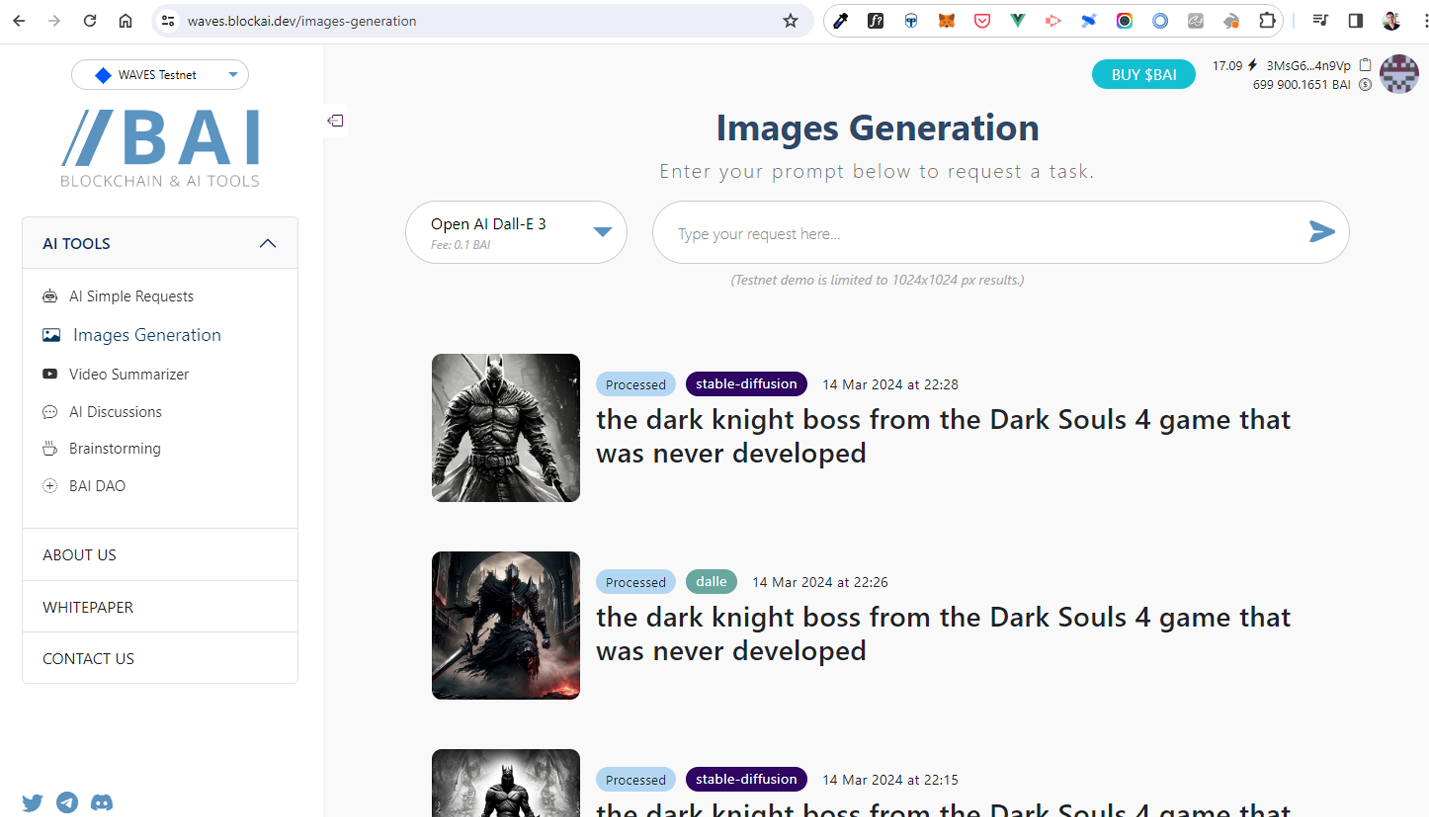Open the media control music-note icon
This screenshot has width=1429, height=817.
click(1320, 21)
